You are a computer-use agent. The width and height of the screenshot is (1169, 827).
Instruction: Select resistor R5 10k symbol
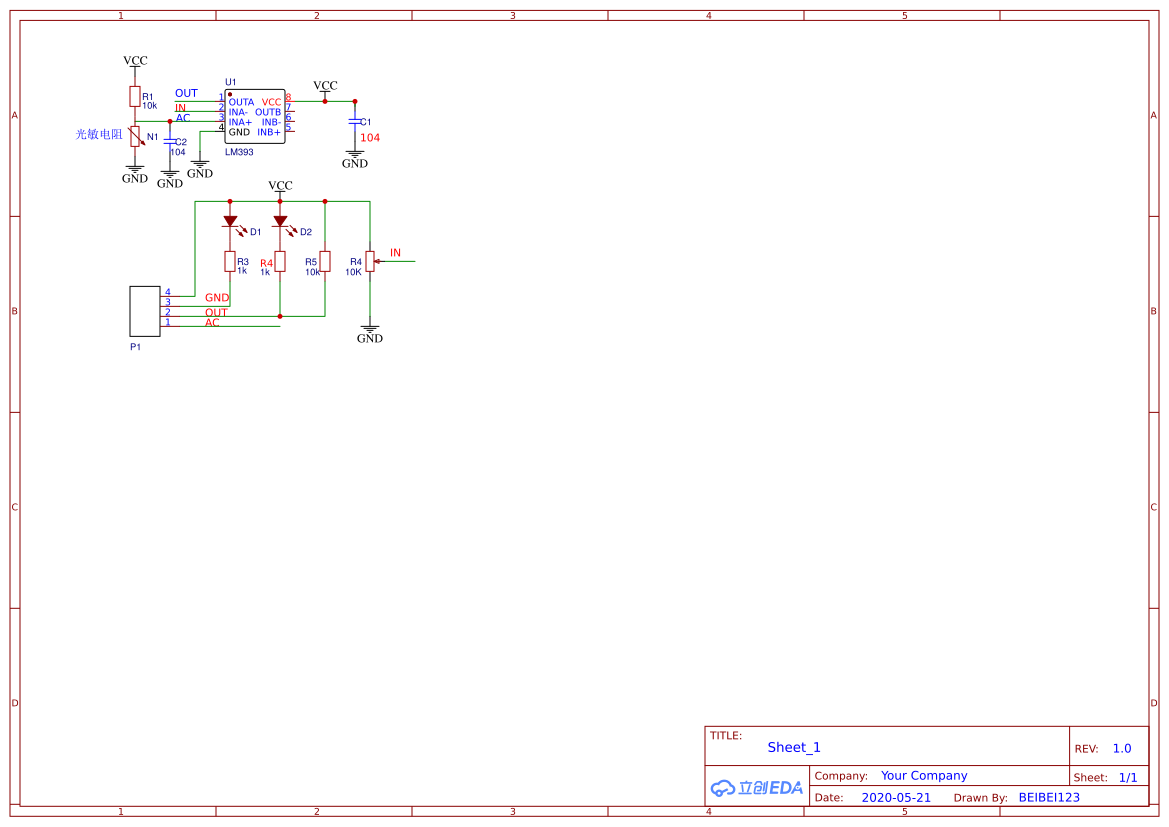(325, 262)
